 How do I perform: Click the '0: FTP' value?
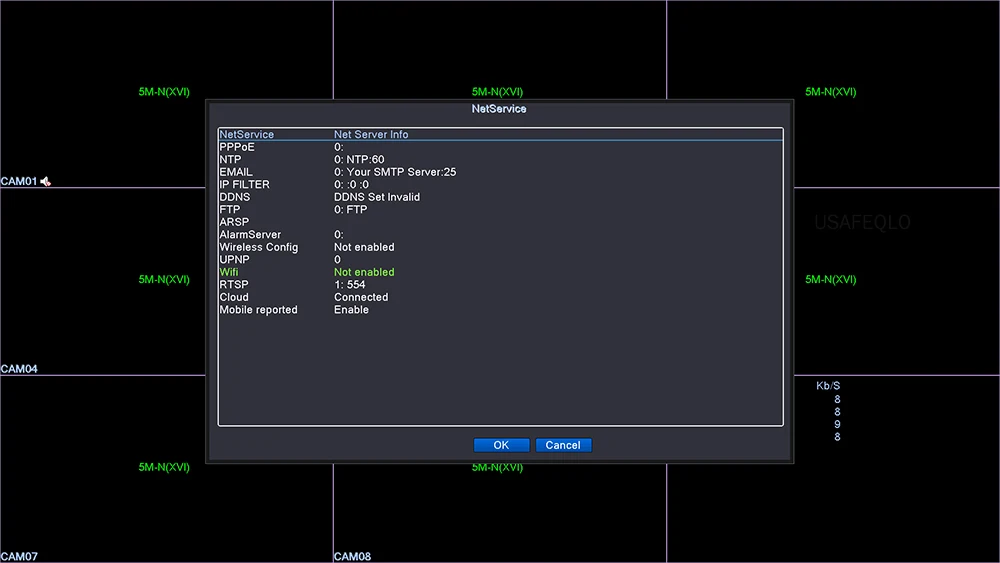[351, 210]
